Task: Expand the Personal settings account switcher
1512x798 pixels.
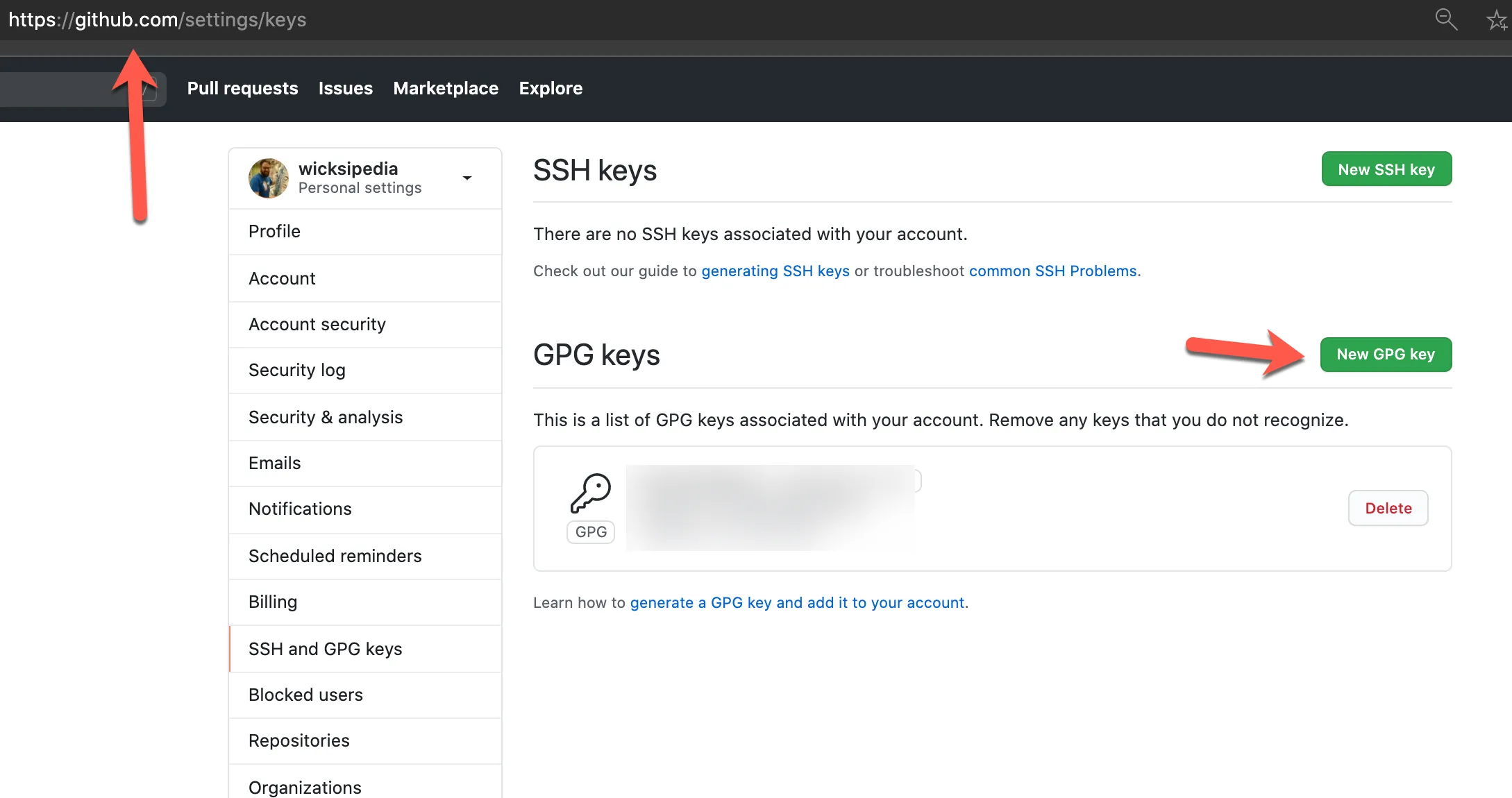Action: (x=467, y=178)
